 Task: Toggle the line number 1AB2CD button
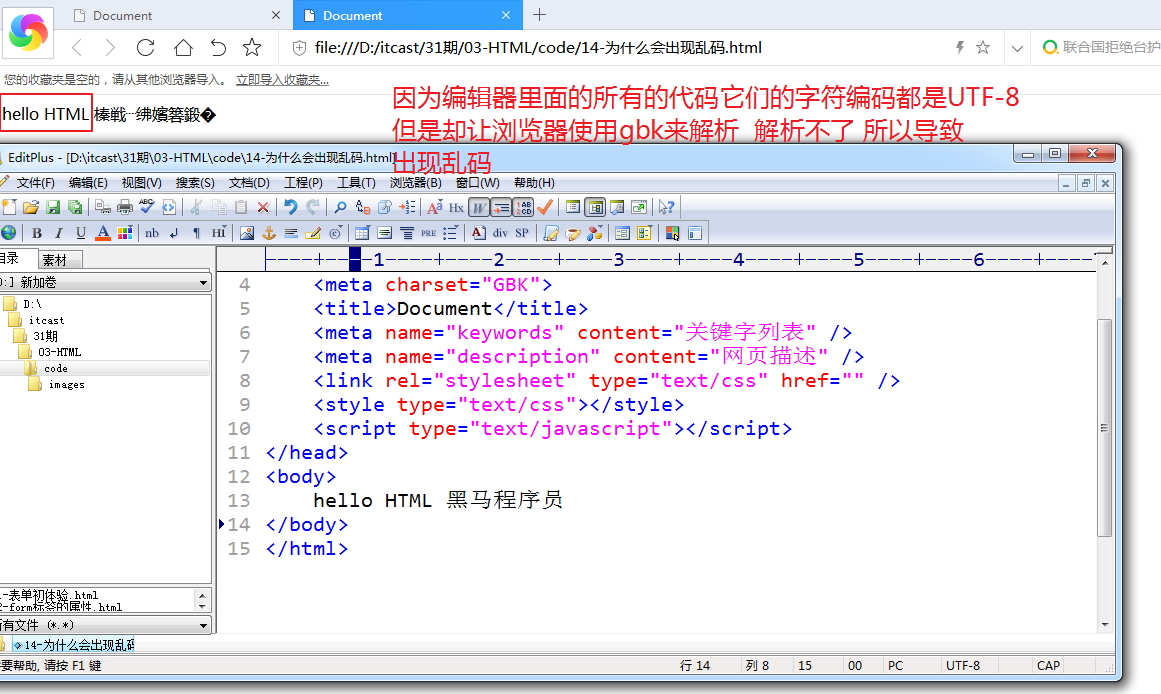click(523, 207)
